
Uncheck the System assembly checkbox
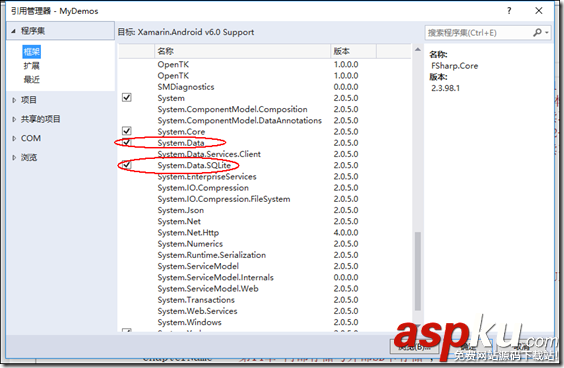point(127,97)
